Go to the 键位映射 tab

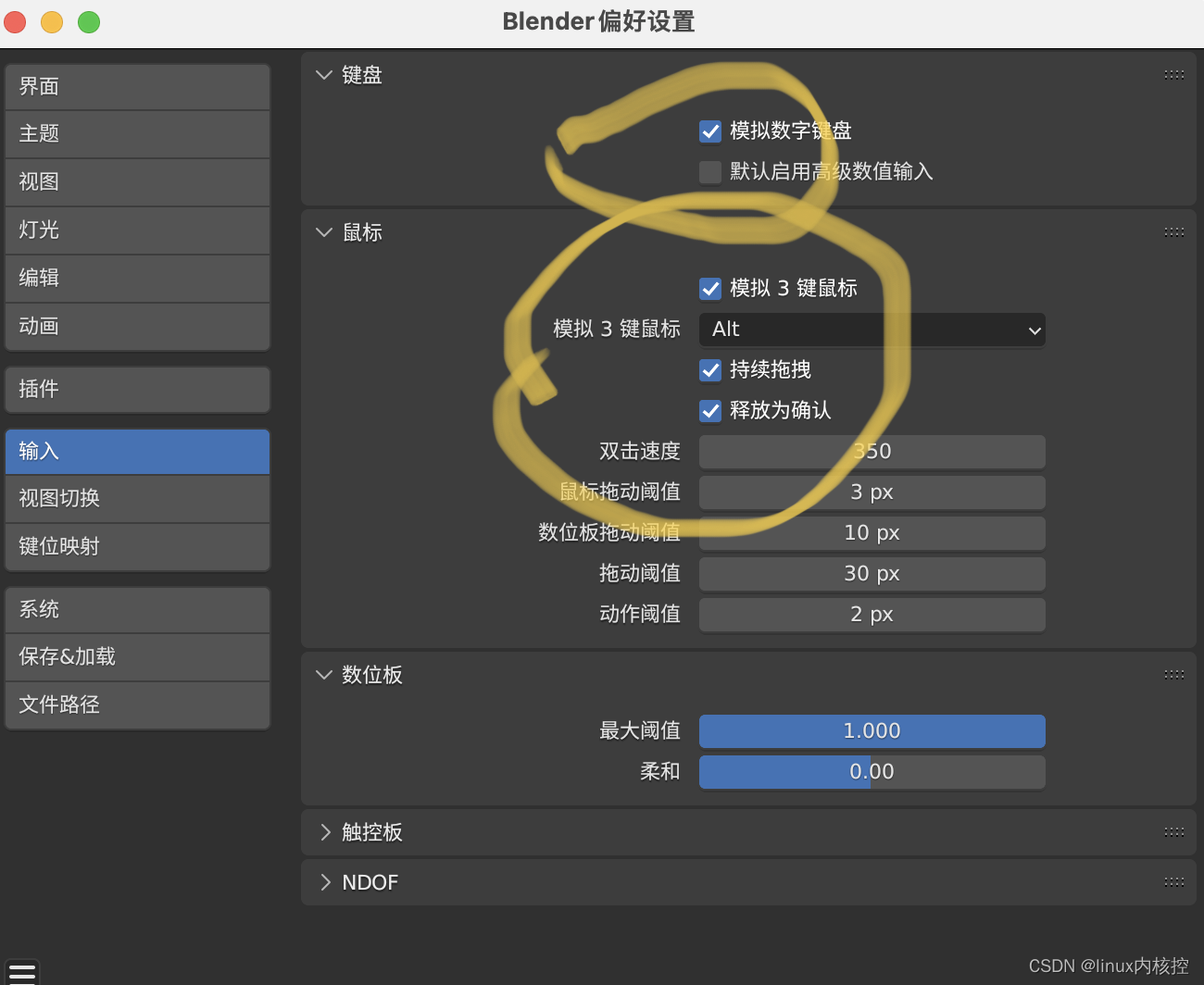pyautogui.click(x=137, y=547)
